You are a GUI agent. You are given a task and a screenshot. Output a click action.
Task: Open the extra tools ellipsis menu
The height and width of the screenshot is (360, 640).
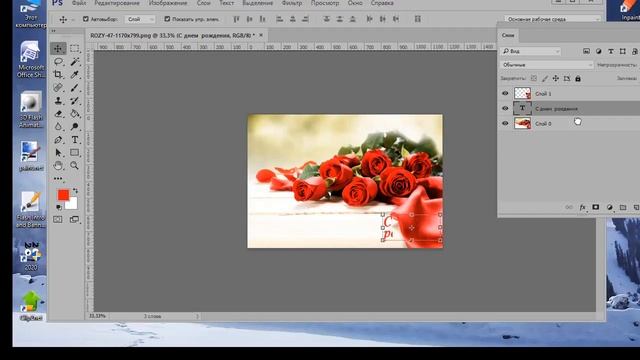click(58, 178)
